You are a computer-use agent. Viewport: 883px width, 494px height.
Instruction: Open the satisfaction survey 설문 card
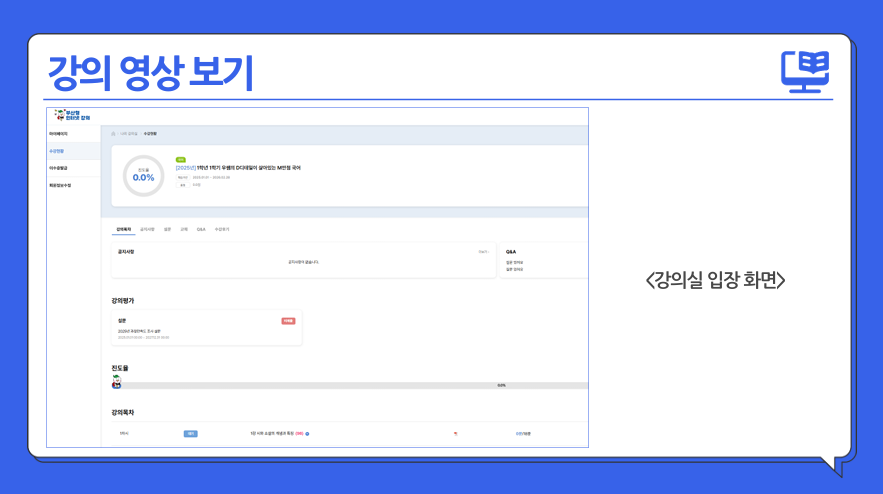click(207, 328)
